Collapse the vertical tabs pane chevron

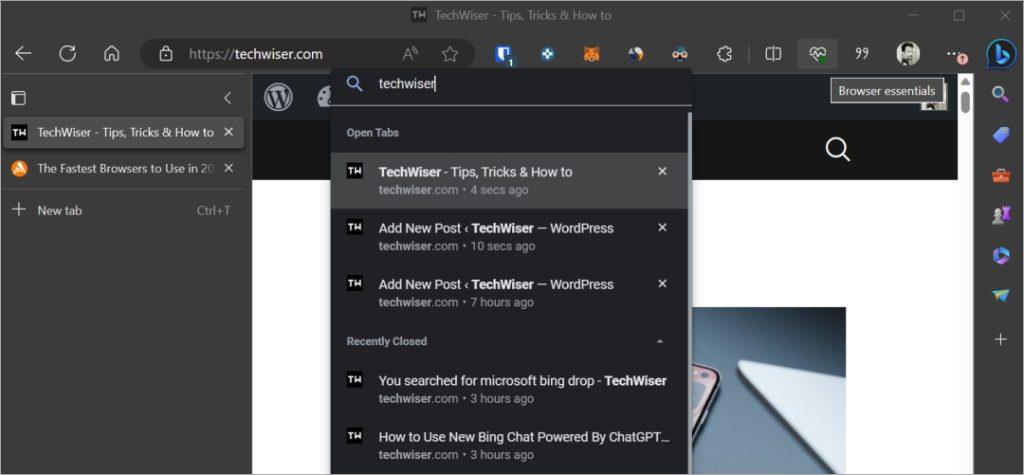[x=227, y=98]
